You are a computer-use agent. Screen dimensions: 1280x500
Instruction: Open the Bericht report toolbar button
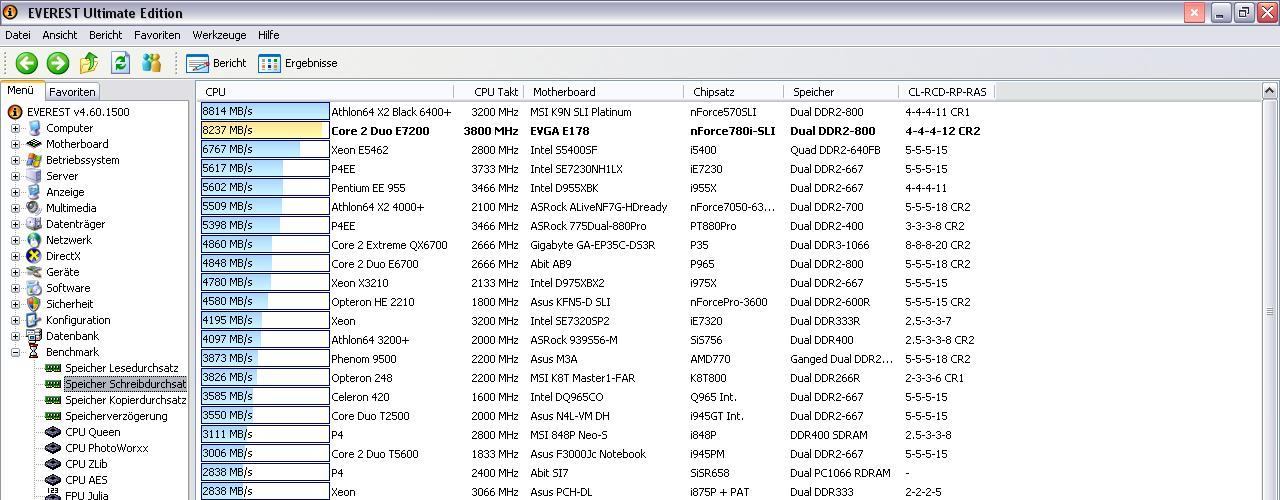(216, 63)
